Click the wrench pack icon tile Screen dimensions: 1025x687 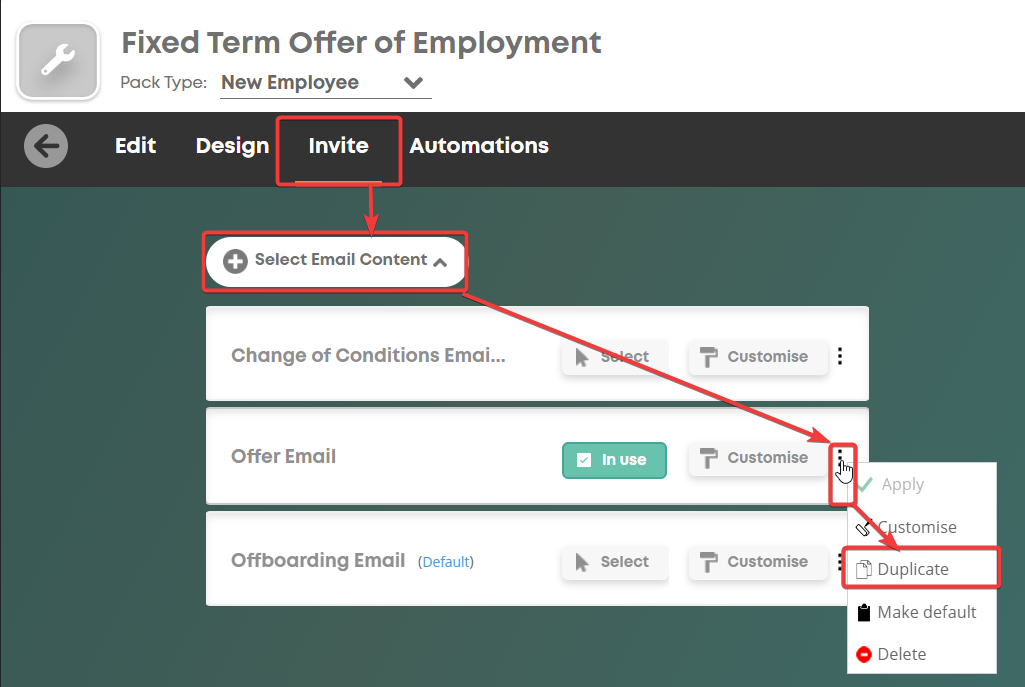(58, 61)
